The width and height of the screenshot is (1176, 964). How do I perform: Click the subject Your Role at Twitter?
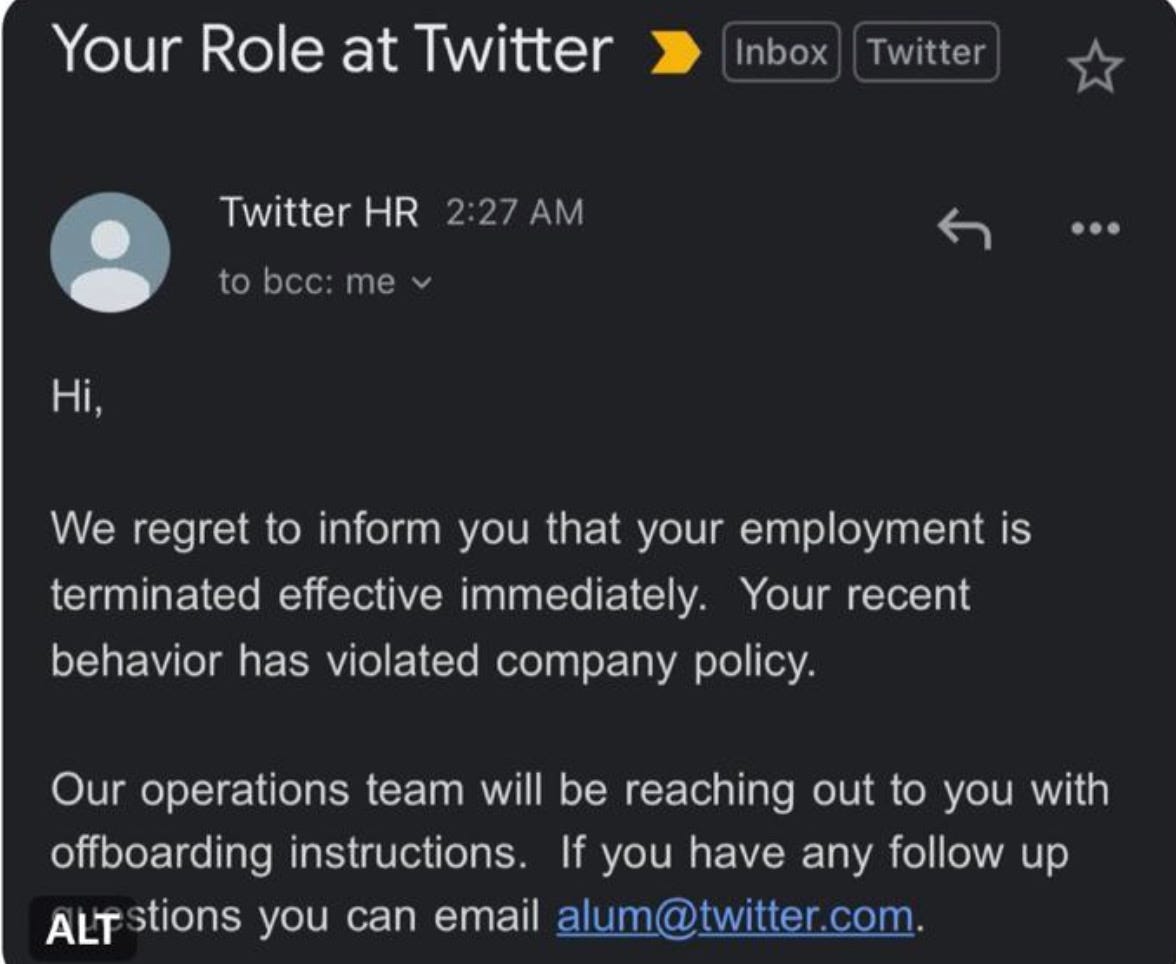[x=332, y=50]
